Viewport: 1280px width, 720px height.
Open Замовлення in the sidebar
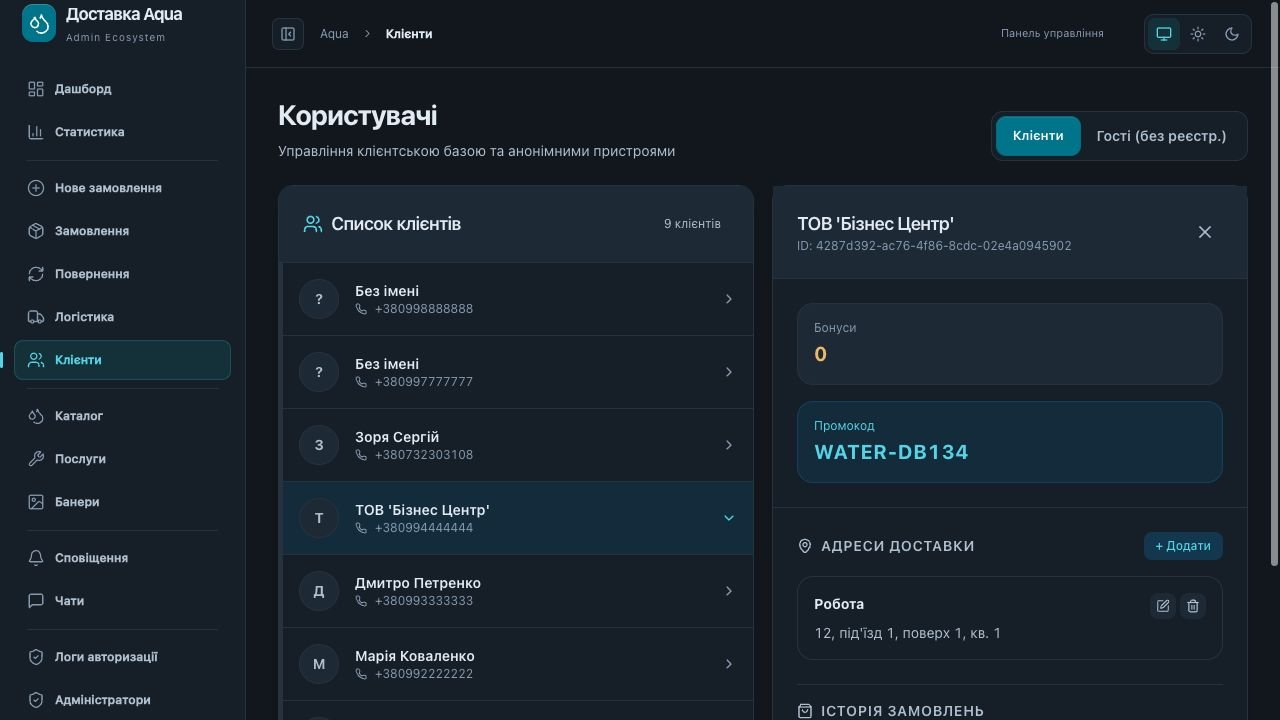pyautogui.click(x=122, y=231)
